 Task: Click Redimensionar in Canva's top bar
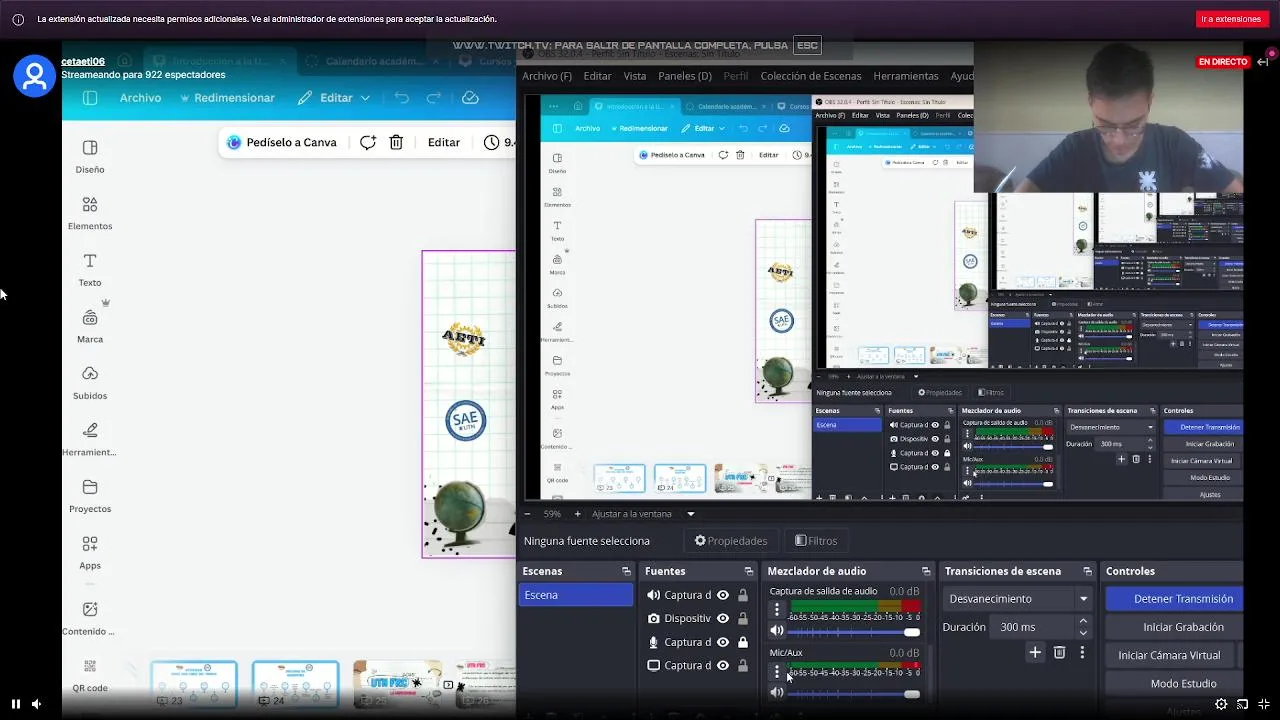(227, 98)
